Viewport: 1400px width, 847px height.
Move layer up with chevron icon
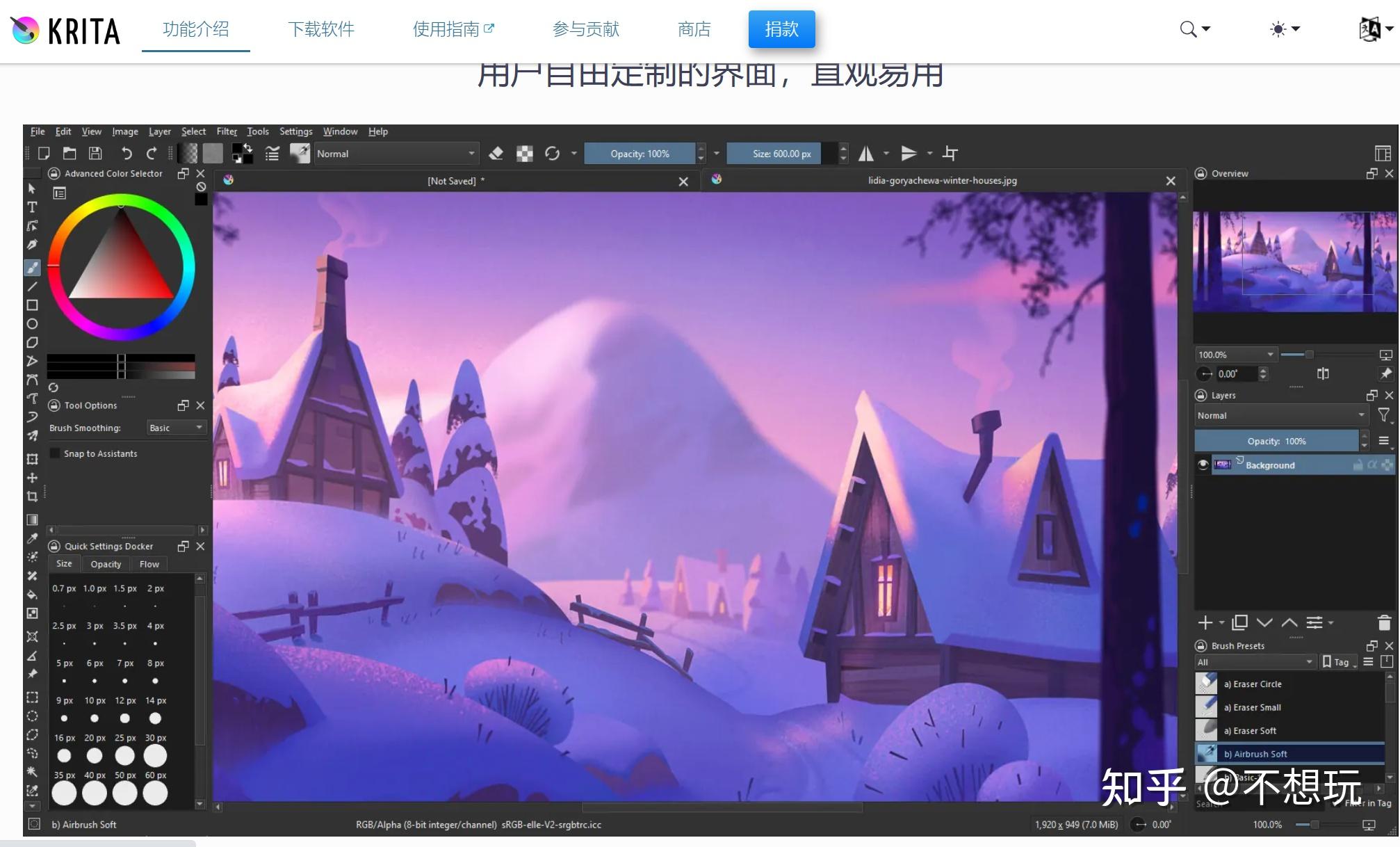click(1289, 622)
